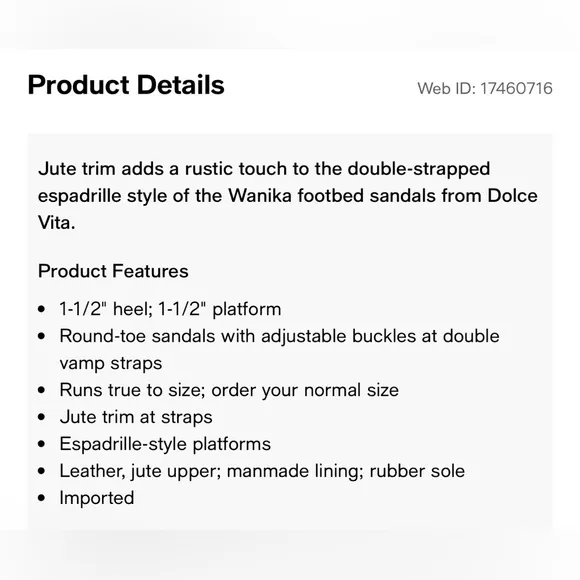Select the Web ID: 17460716 text

coord(485,89)
